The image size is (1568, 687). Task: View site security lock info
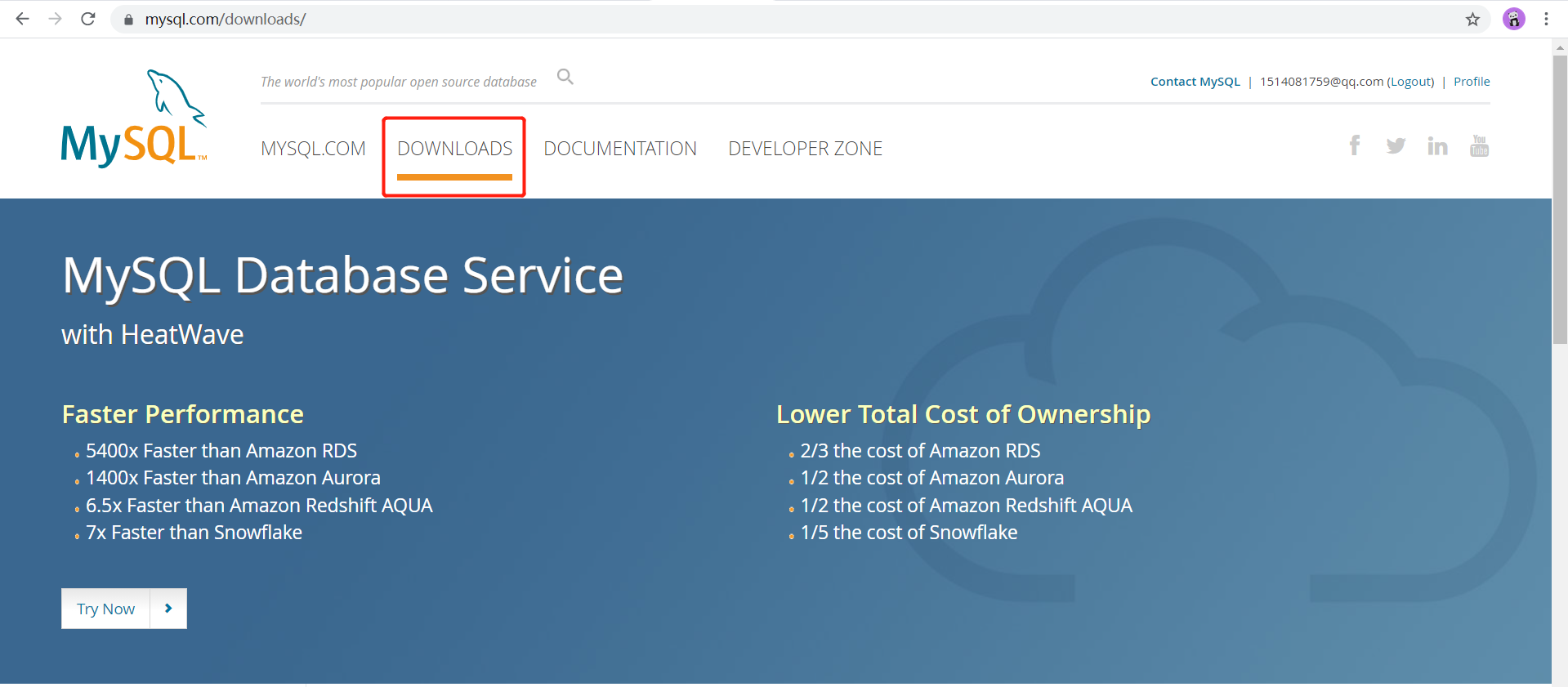[x=128, y=20]
